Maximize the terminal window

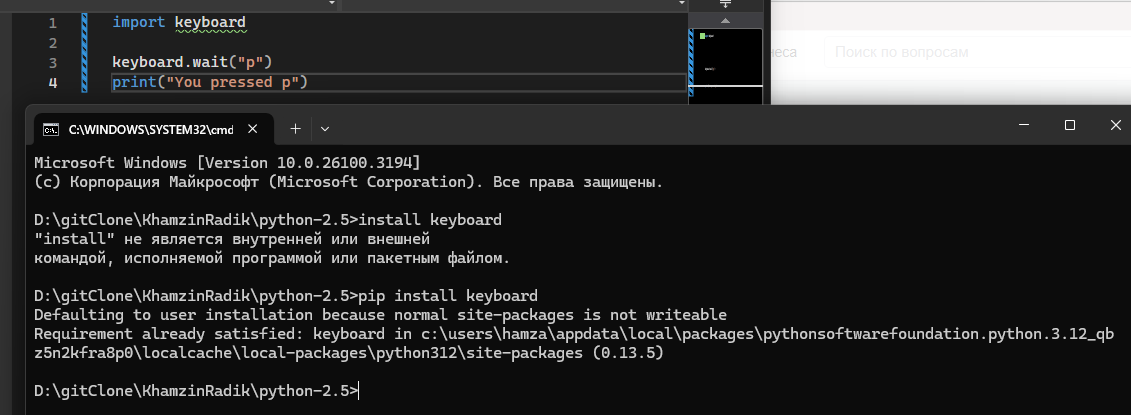pyautogui.click(x=1070, y=125)
